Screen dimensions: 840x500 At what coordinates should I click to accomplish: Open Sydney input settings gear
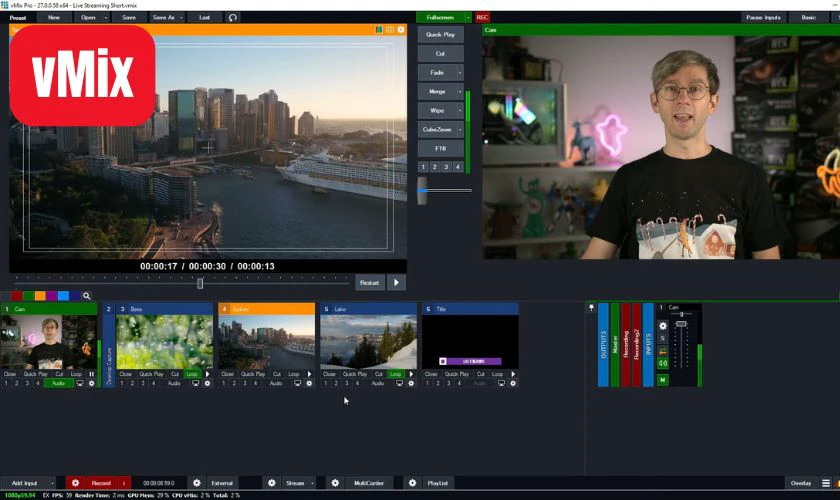point(309,383)
